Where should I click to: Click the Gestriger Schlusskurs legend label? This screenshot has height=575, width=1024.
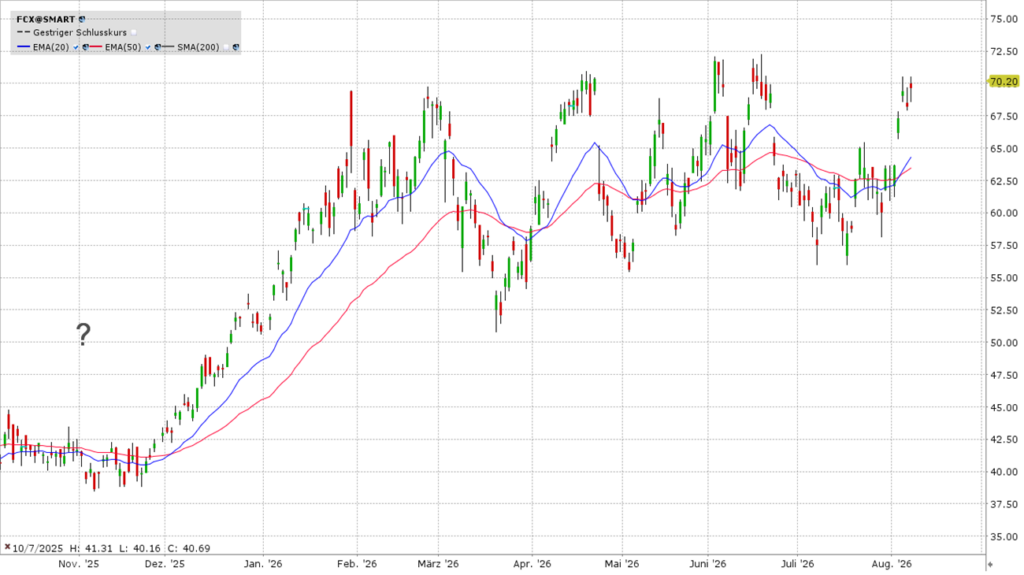point(80,33)
